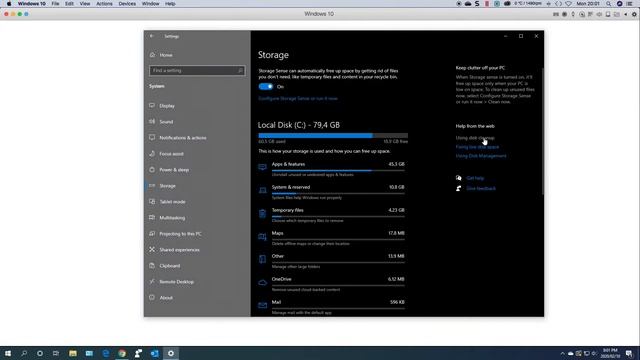The width and height of the screenshot is (640, 360).
Task: Open the View menu in menu bar
Action: [x=84, y=4]
